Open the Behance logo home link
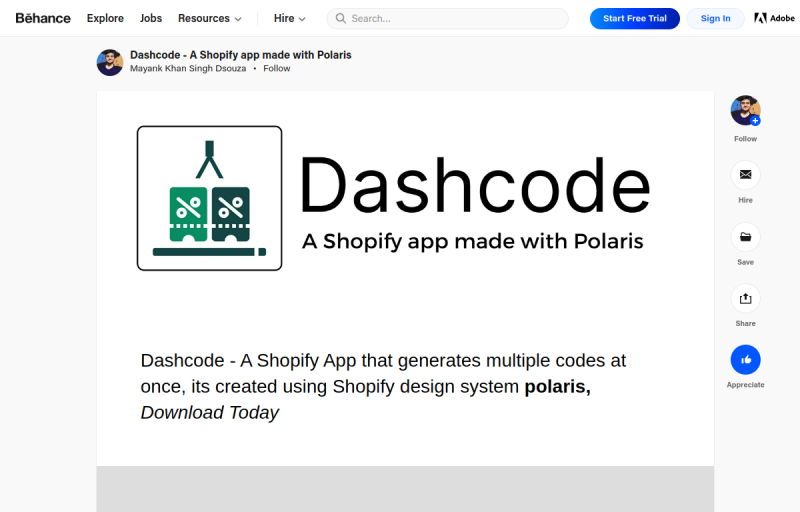Image resolution: width=800 pixels, height=512 pixels. [43, 18]
